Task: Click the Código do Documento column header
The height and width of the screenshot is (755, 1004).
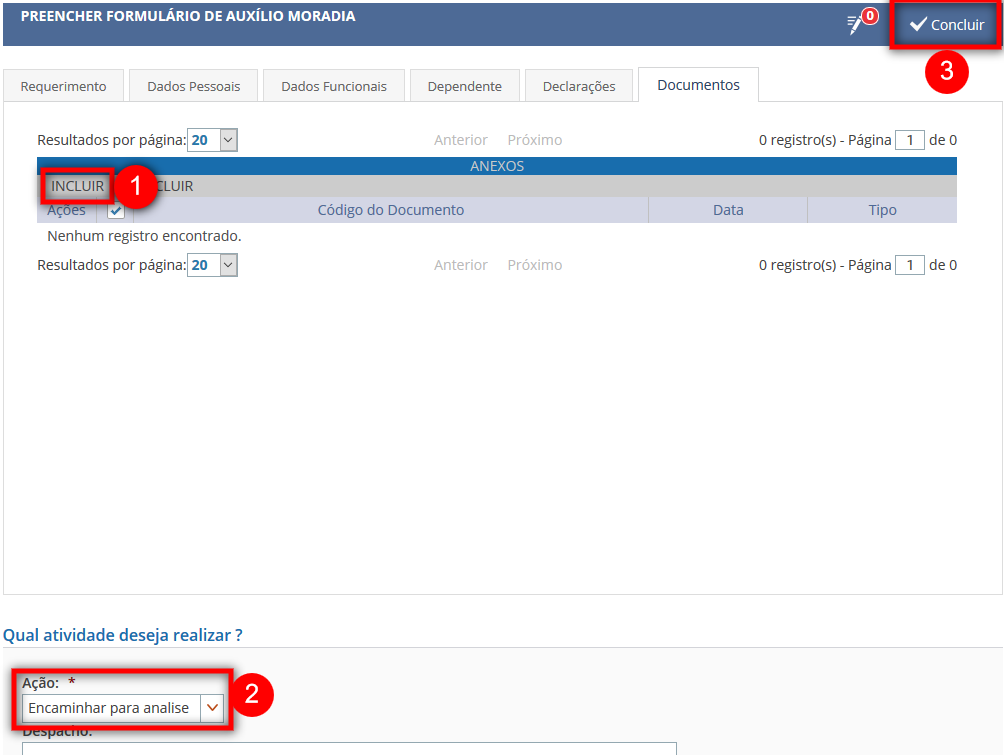Action: pyautogui.click(x=390, y=210)
